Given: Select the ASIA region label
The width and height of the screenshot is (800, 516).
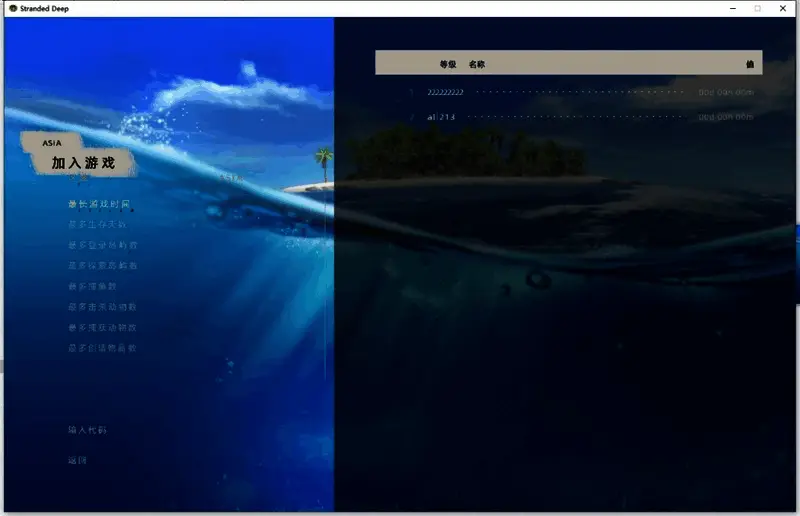Looking at the screenshot, I should (x=52, y=143).
